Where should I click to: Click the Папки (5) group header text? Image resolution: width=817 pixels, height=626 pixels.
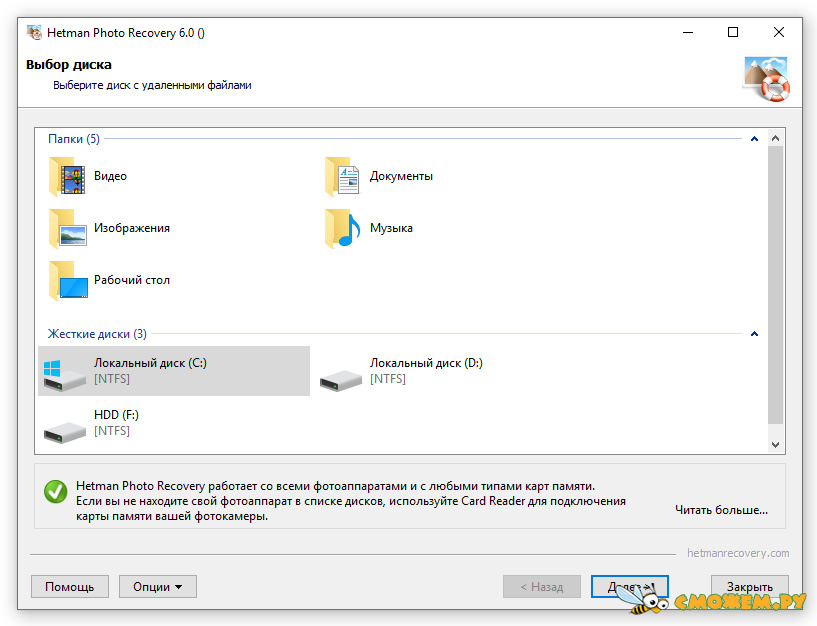point(73,139)
